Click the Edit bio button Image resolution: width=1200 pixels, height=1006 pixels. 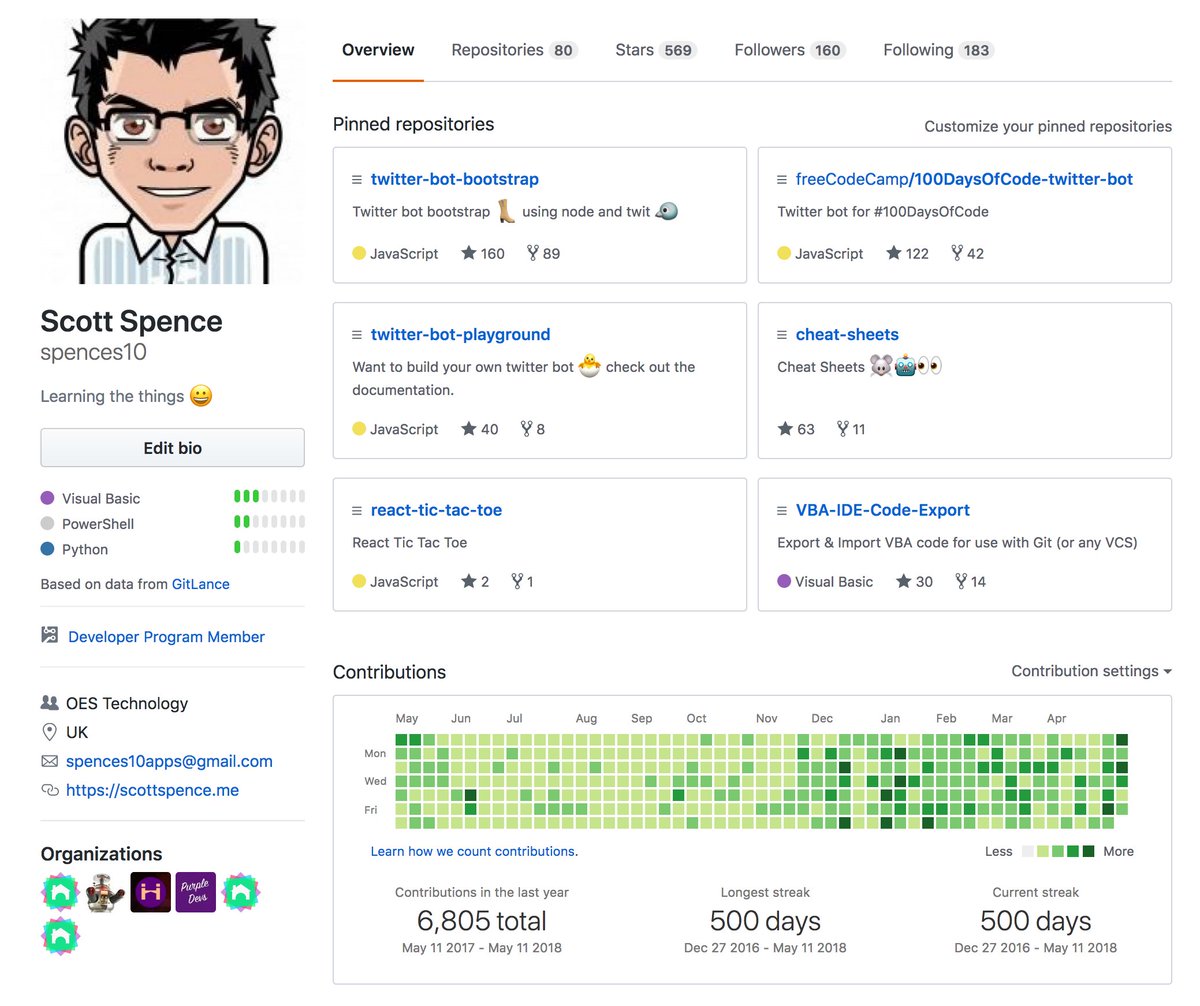pos(172,447)
